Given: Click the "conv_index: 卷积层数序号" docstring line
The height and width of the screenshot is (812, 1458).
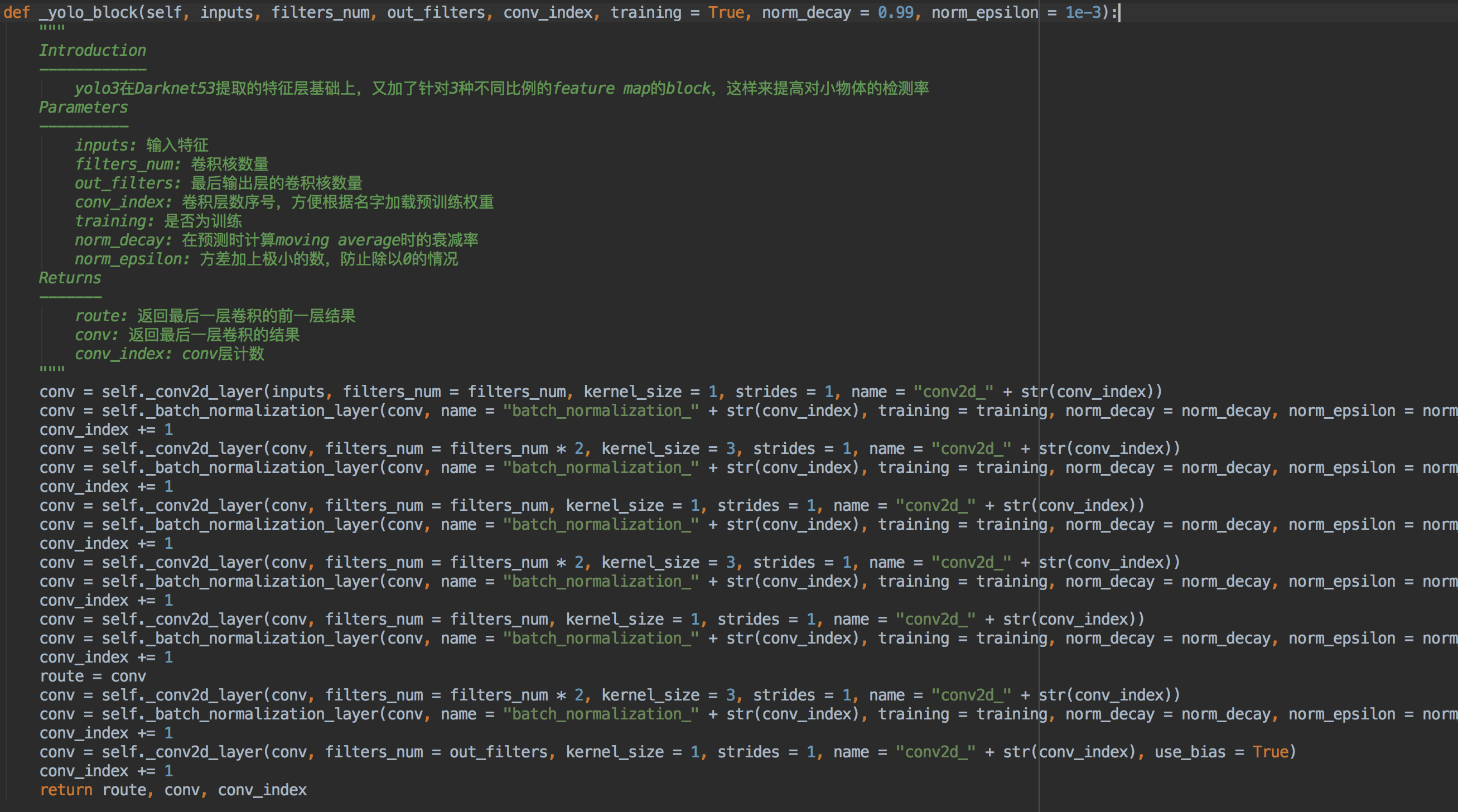Looking at the screenshot, I should pos(284,202).
